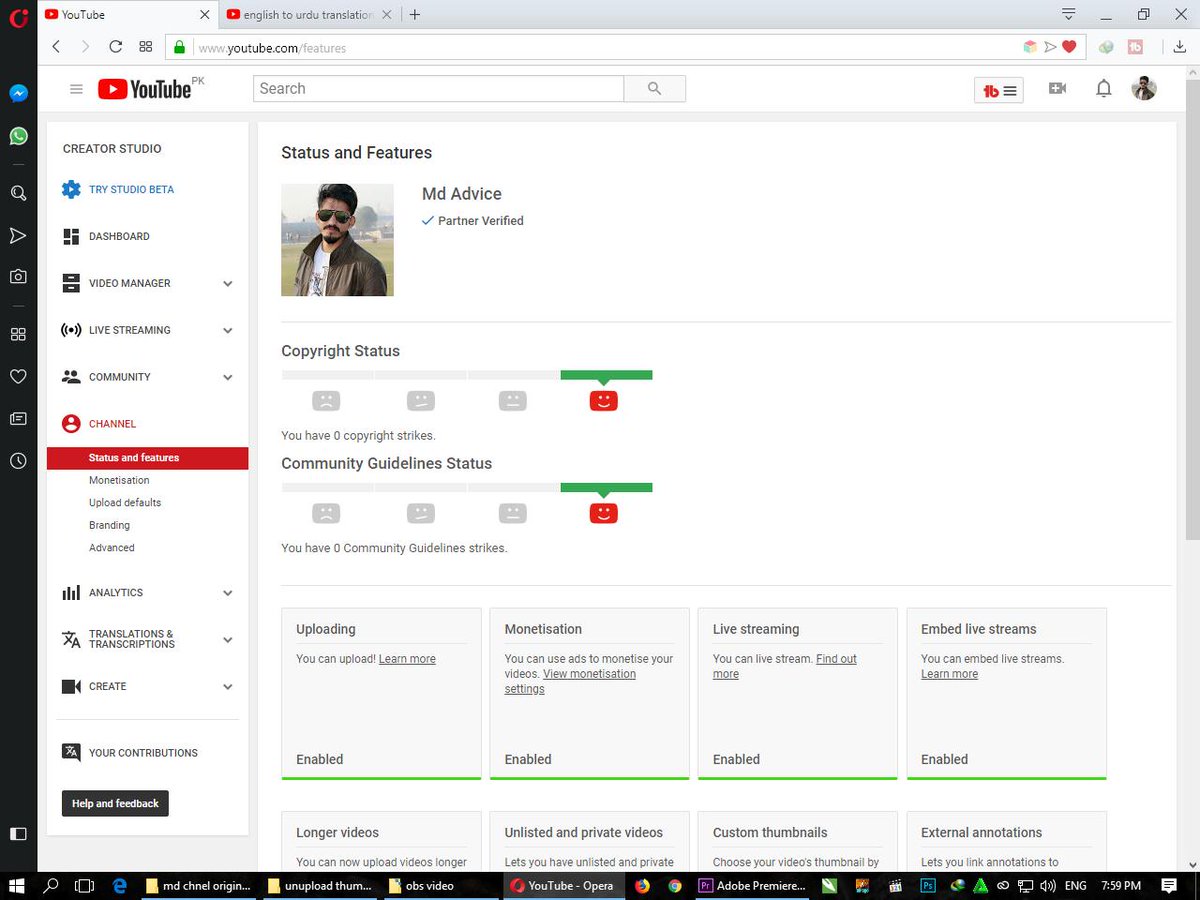Open bookmarks heart icon in sidebar
This screenshot has width=1200, height=900.
click(18, 376)
